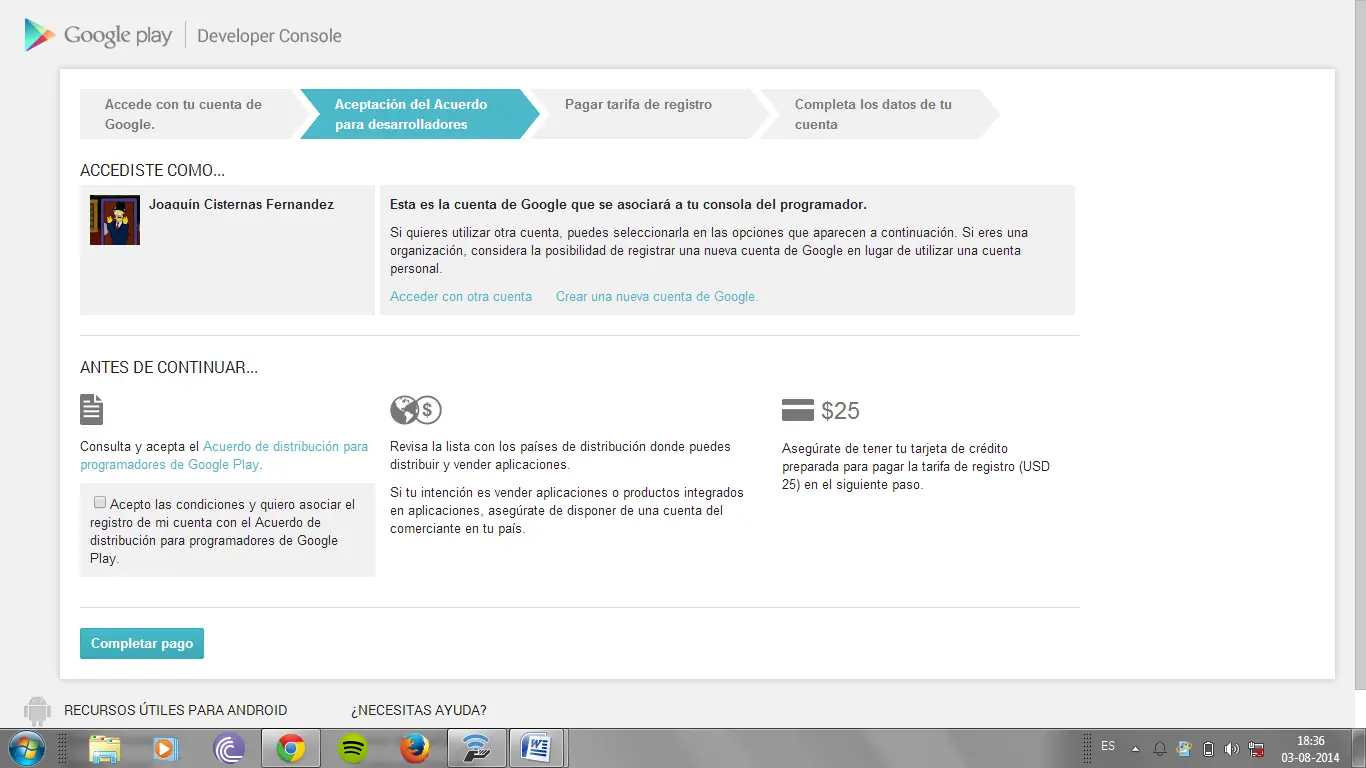Click the ES language indicator

pyautogui.click(x=1108, y=746)
